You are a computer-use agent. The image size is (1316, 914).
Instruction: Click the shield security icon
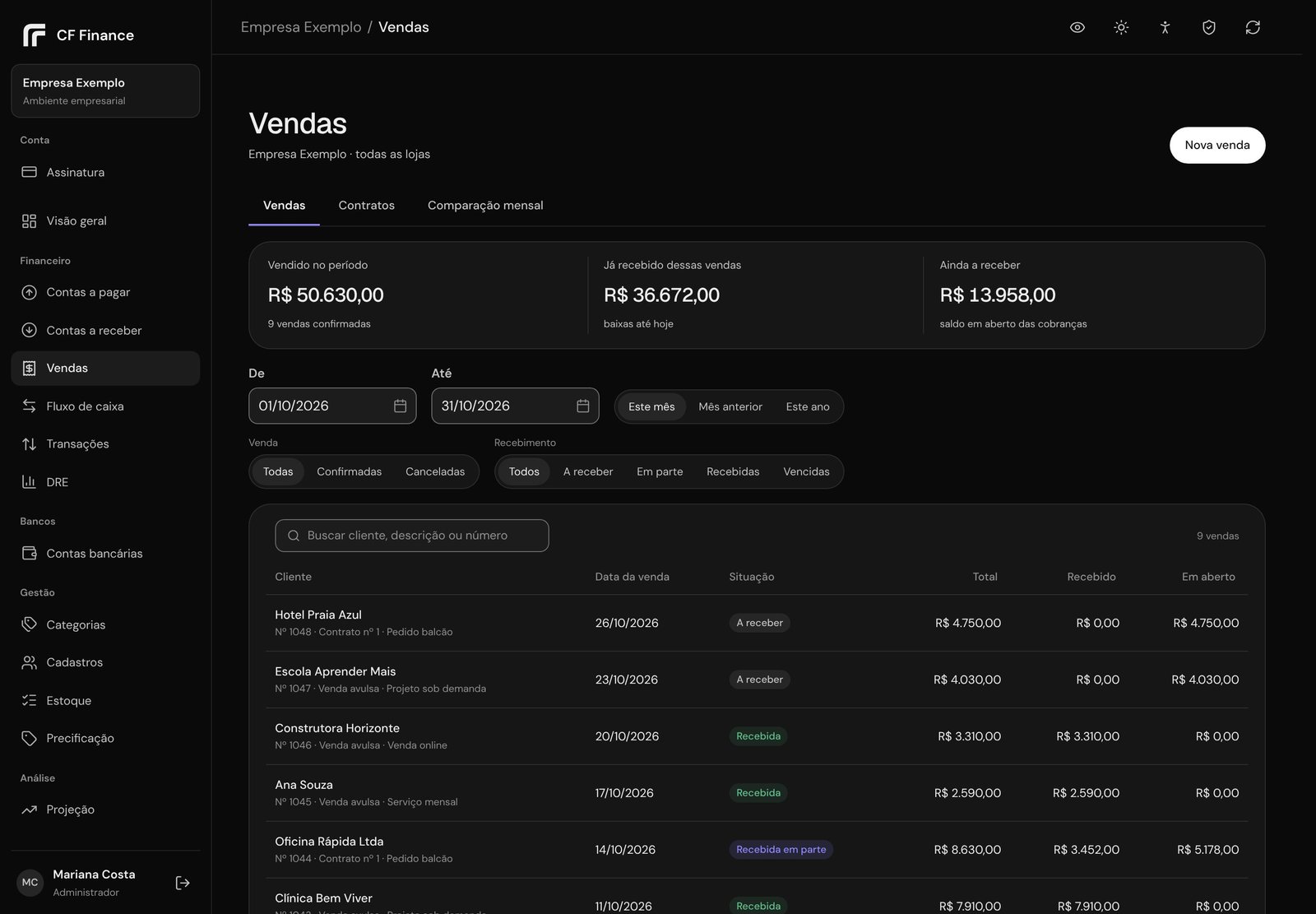pos(1209,27)
